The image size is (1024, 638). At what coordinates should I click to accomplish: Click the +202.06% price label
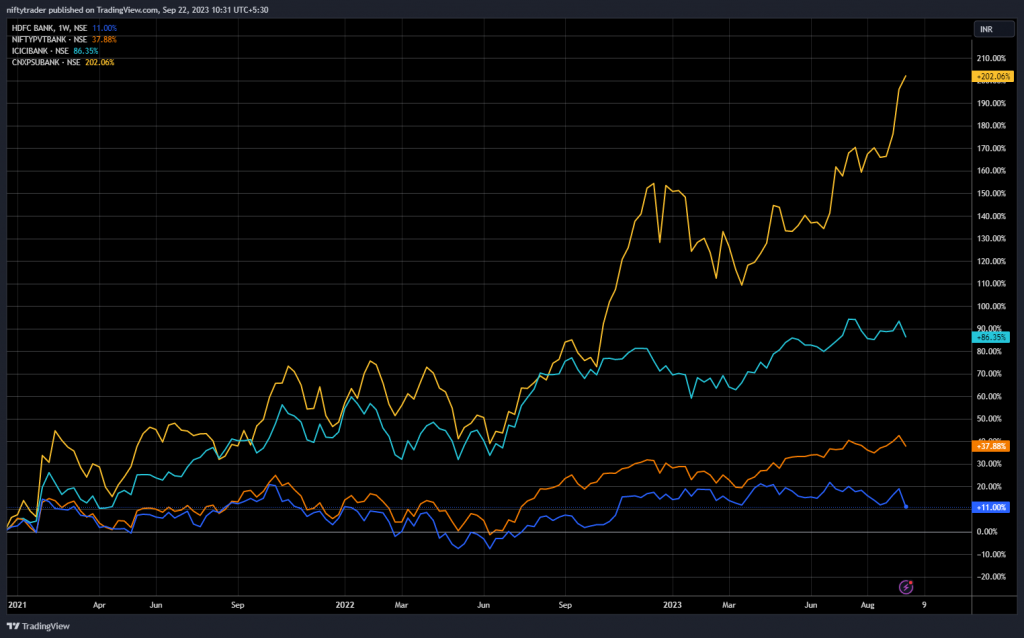(x=993, y=76)
